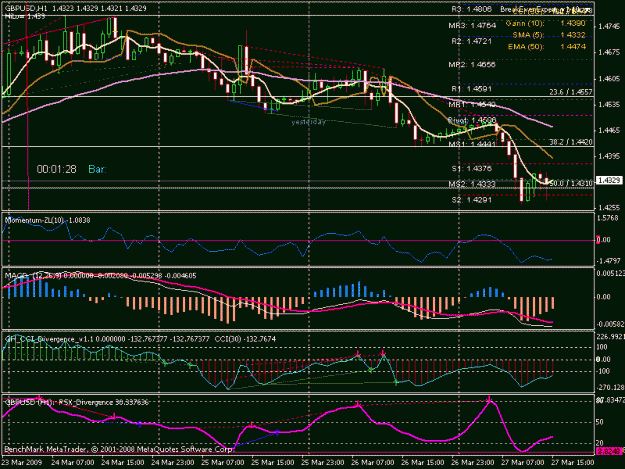Click the MS1: 1.4441 level label

coord(472,144)
